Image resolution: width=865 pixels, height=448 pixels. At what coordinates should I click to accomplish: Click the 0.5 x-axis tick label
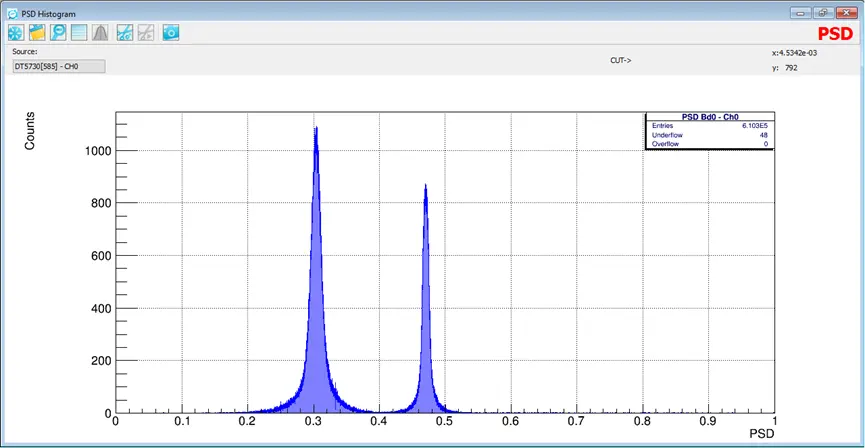445,422
